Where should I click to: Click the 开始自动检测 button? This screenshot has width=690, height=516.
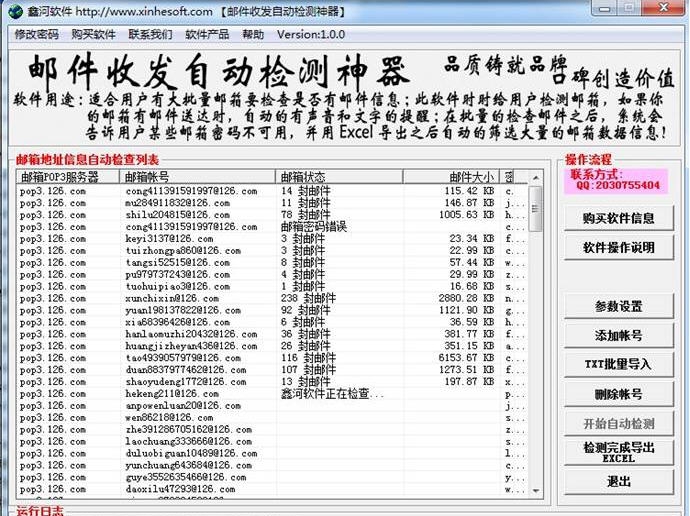coord(619,423)
